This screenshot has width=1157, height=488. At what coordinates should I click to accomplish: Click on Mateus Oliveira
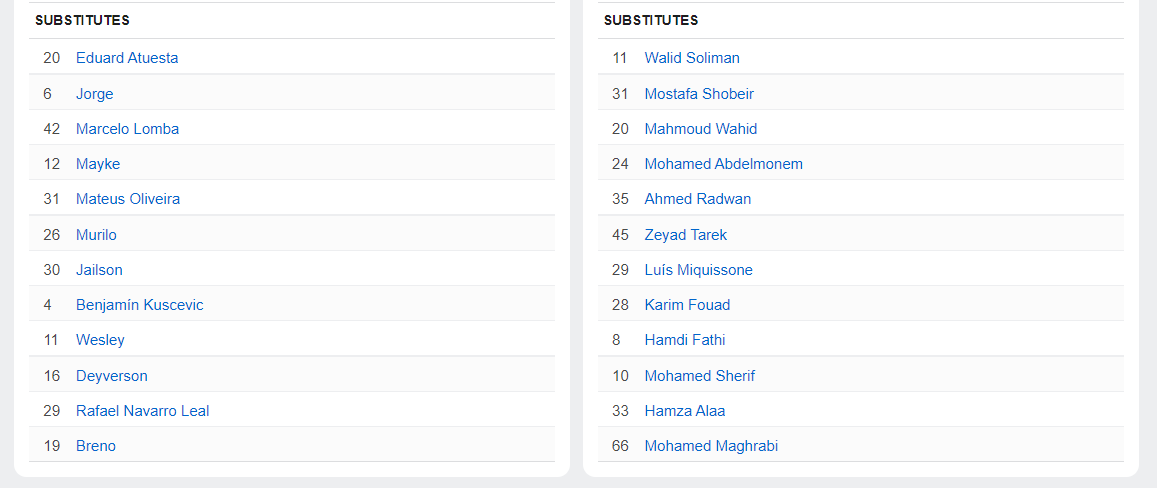tap(128, 199)
